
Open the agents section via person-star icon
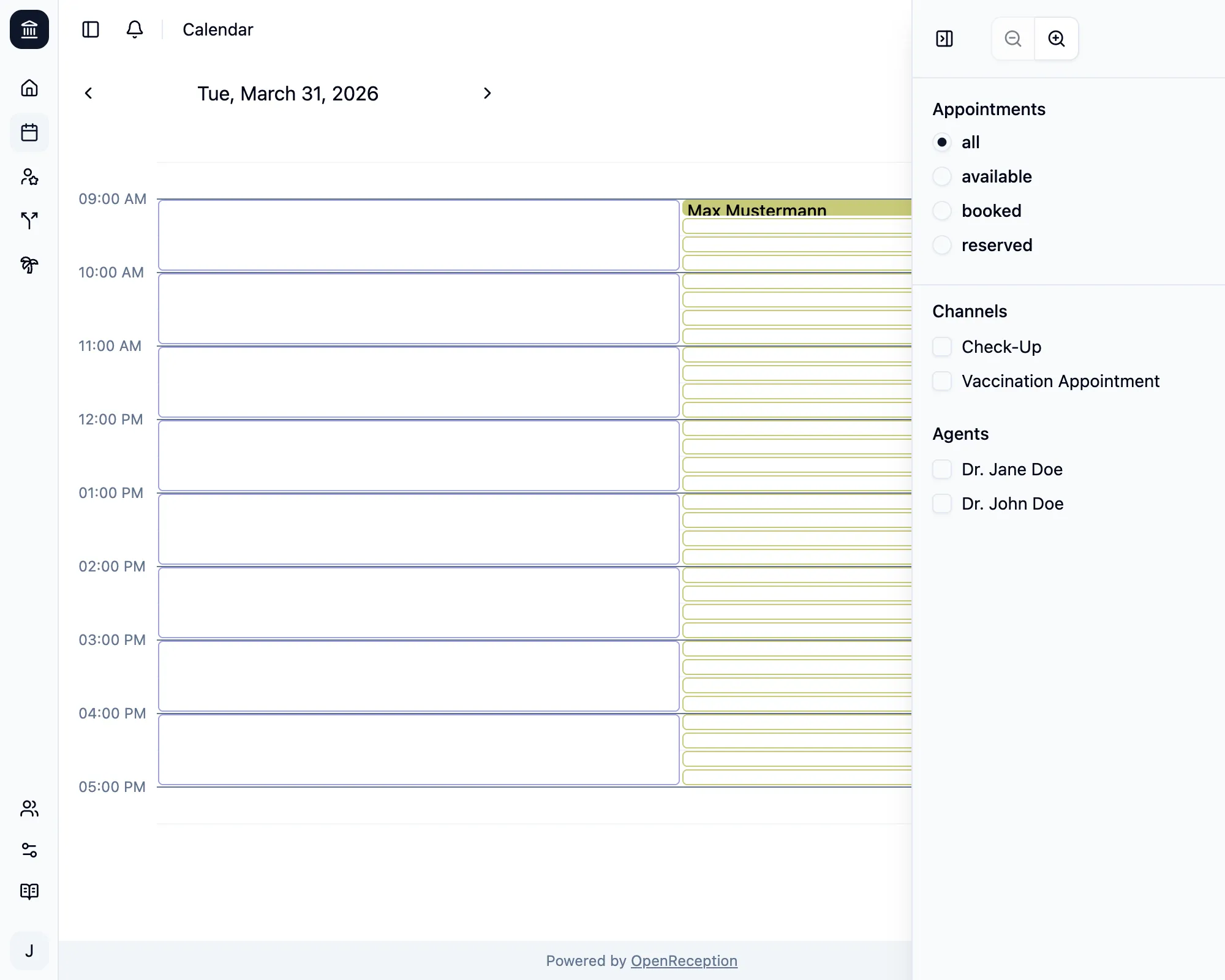(x=29, y=177)
